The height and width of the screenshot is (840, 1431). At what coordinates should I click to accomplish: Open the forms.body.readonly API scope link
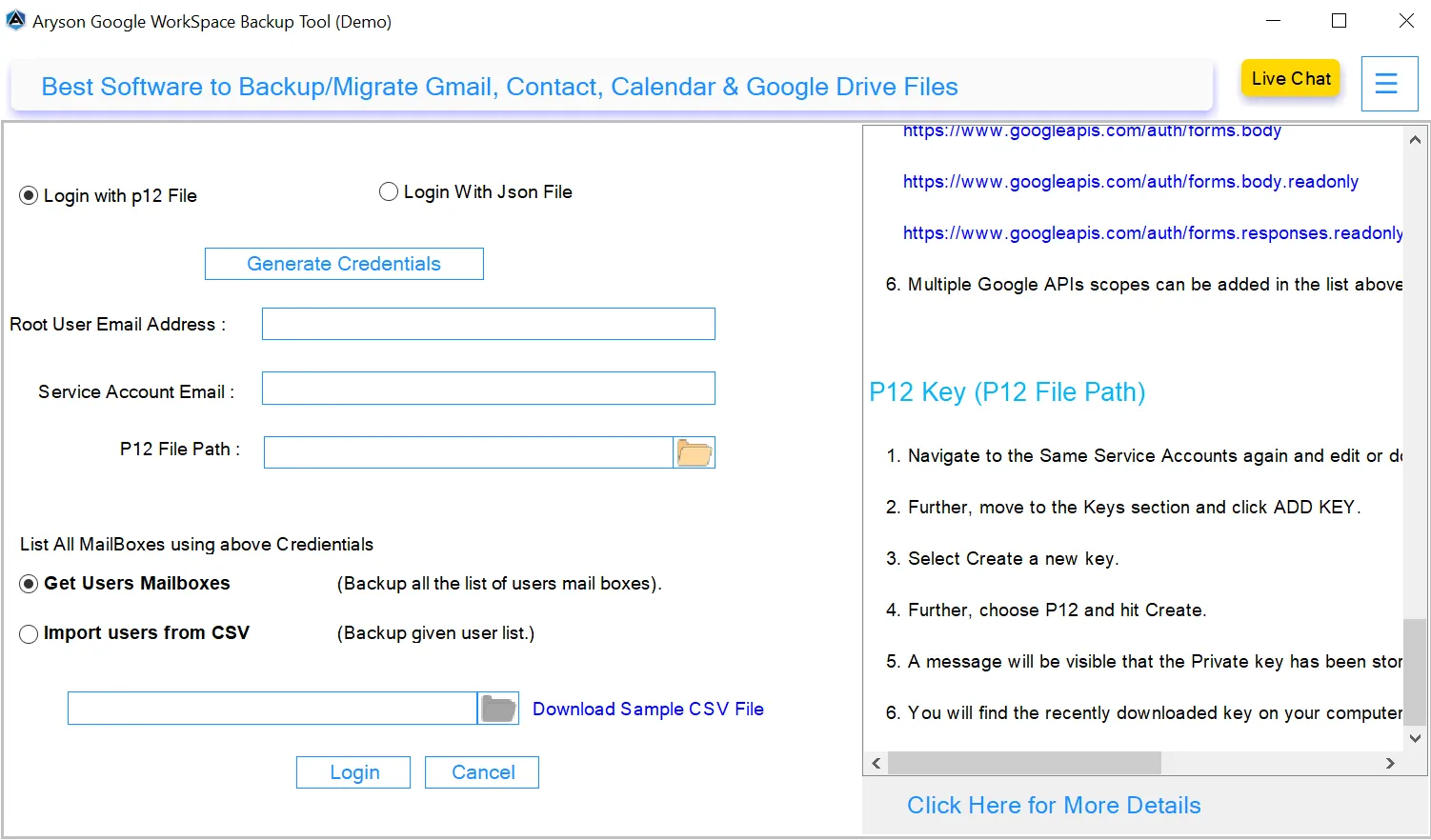1130,181
